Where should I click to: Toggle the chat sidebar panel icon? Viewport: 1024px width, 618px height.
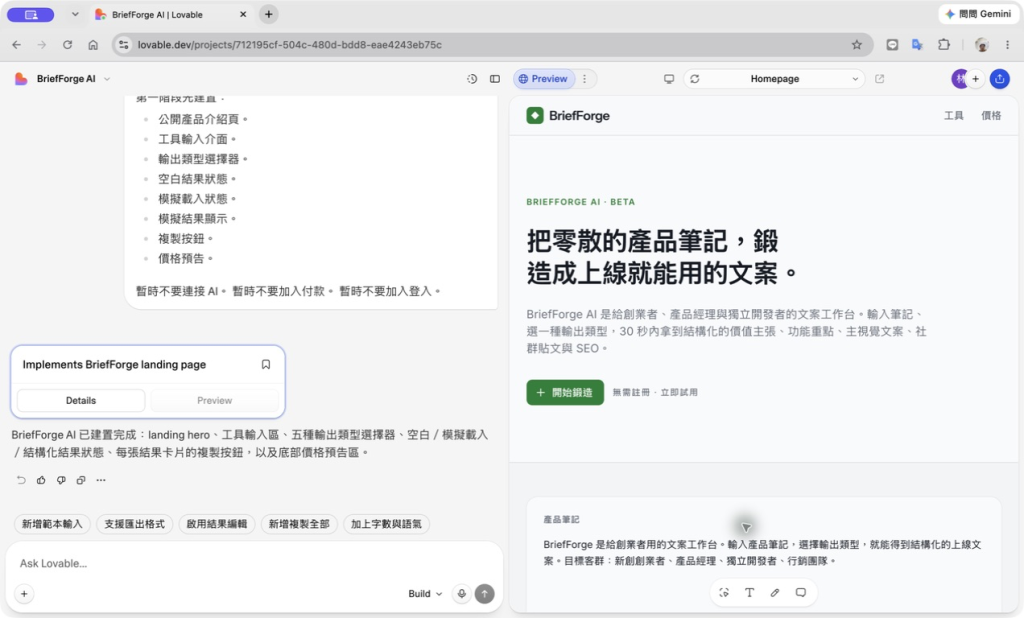click(x=495, y=79)
